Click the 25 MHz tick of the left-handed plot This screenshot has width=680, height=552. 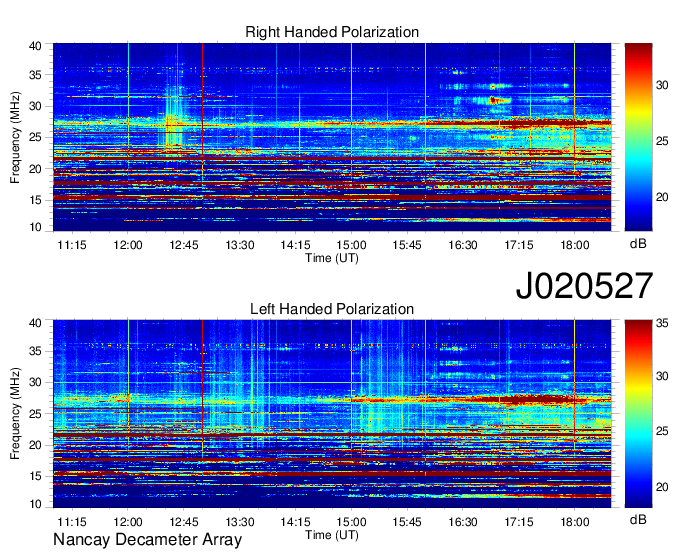(35, 414)
